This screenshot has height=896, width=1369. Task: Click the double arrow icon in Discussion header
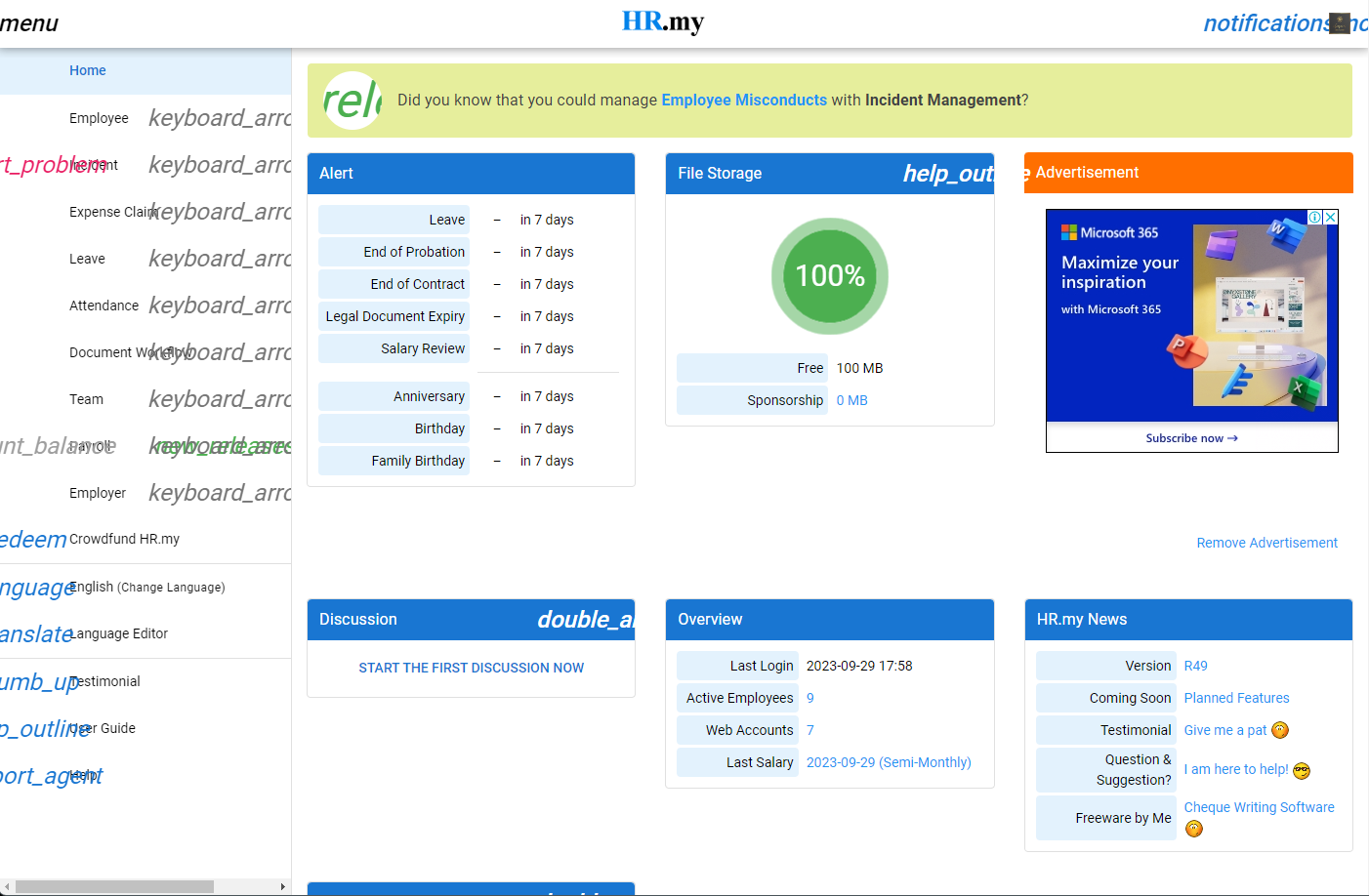coord(586,620)
